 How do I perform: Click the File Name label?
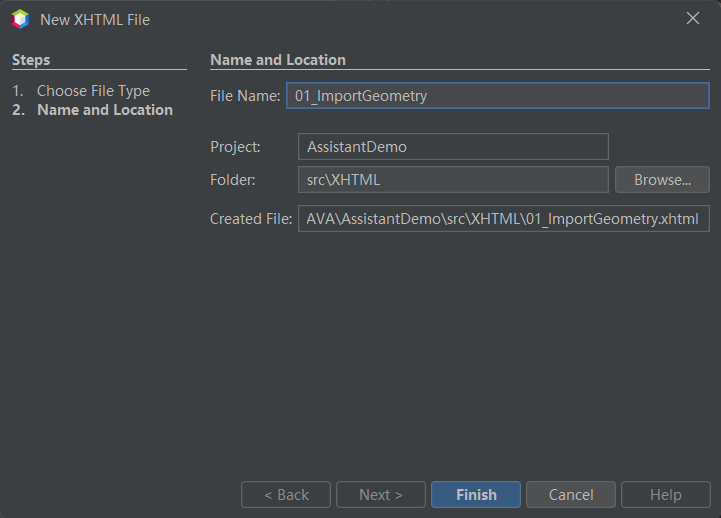coord(245,96)
